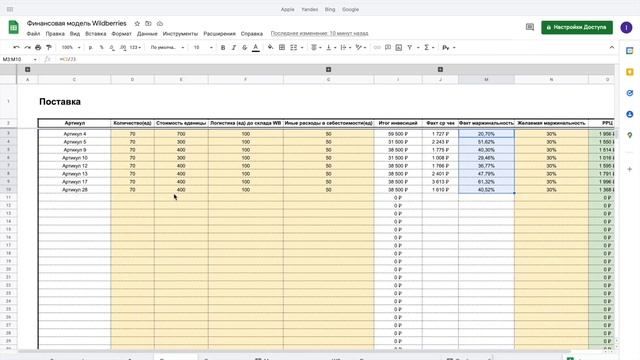Decrease decimal places

click(x=112, y=47)
